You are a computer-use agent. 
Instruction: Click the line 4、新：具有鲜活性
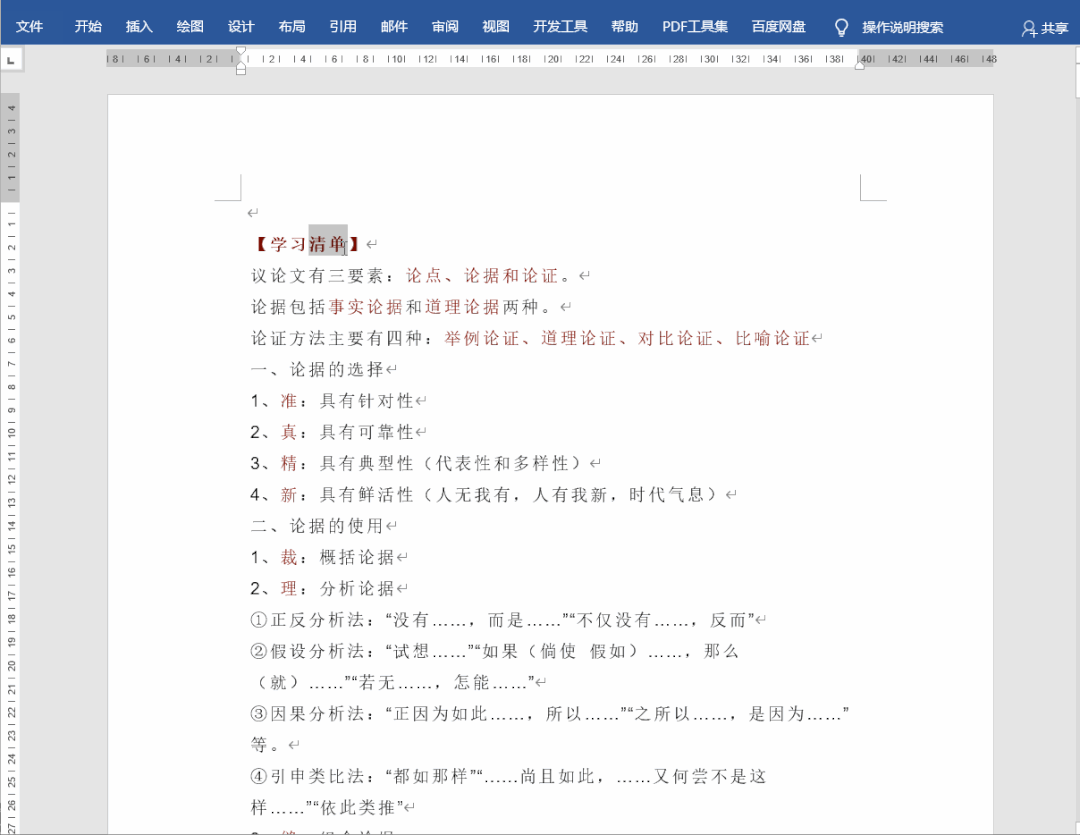point(488,495)
